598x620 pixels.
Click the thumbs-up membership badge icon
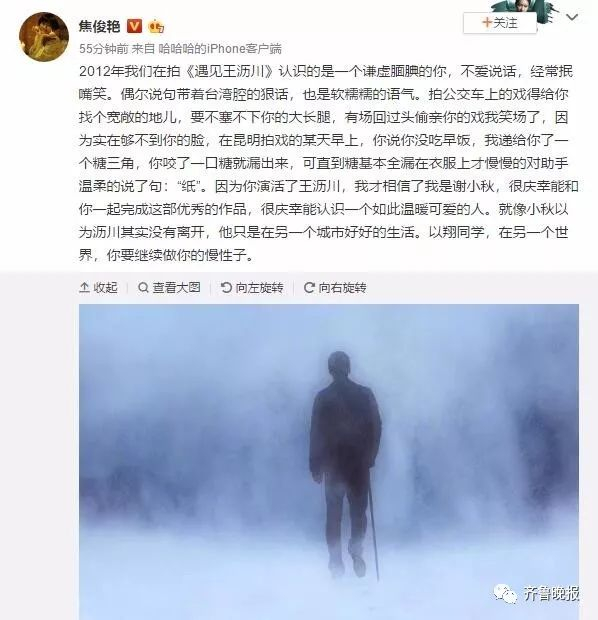[x=156, y=26]
